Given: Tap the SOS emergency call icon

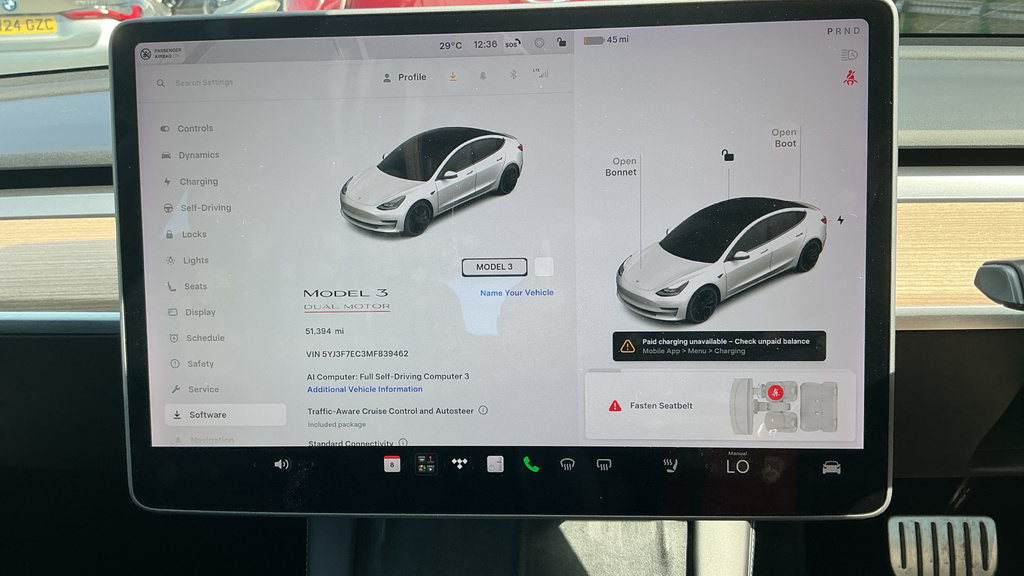Looking at the screenshot, I should [x=513, y=44].
